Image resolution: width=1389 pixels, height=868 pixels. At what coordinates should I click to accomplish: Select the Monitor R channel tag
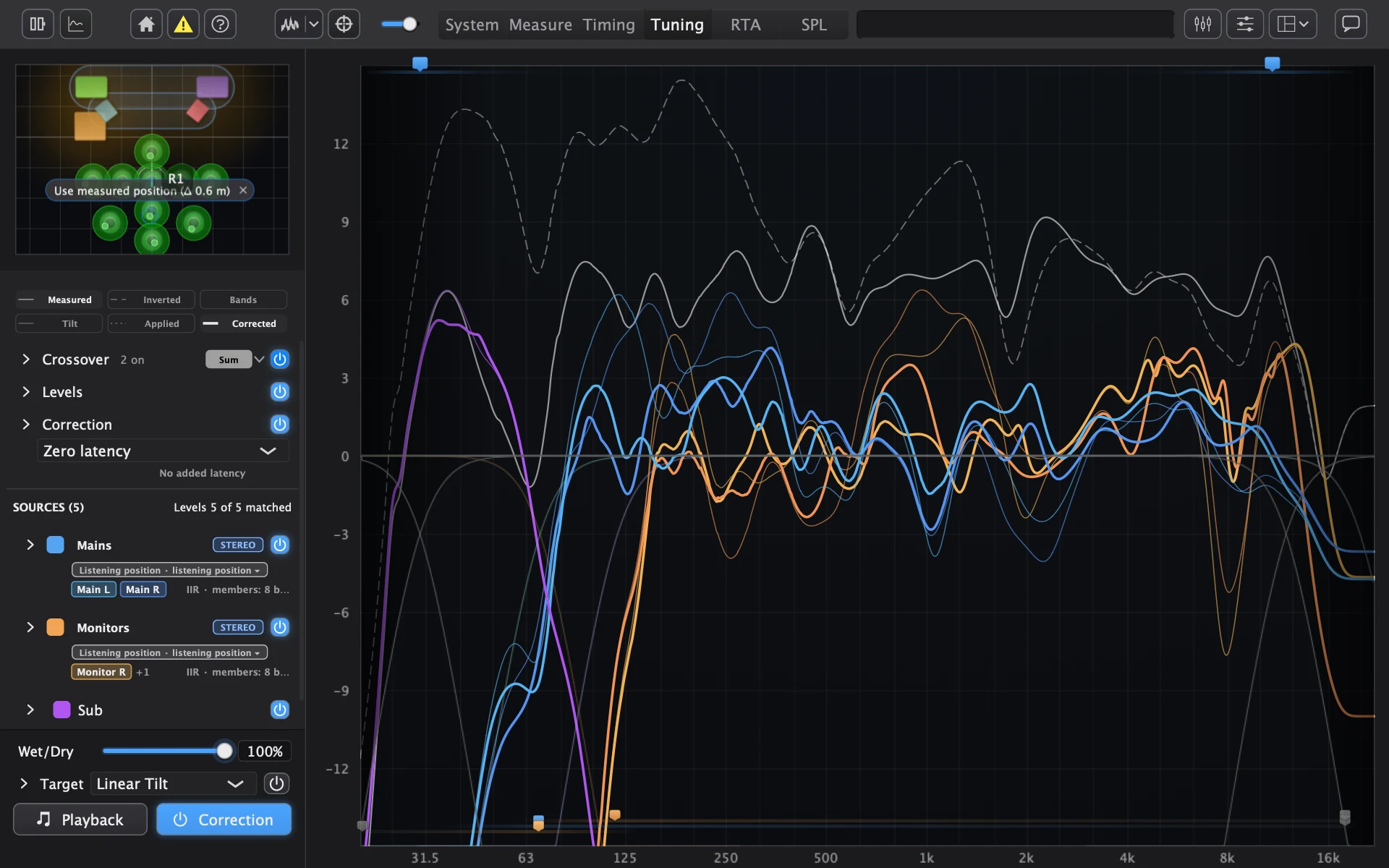pos(101,672)
